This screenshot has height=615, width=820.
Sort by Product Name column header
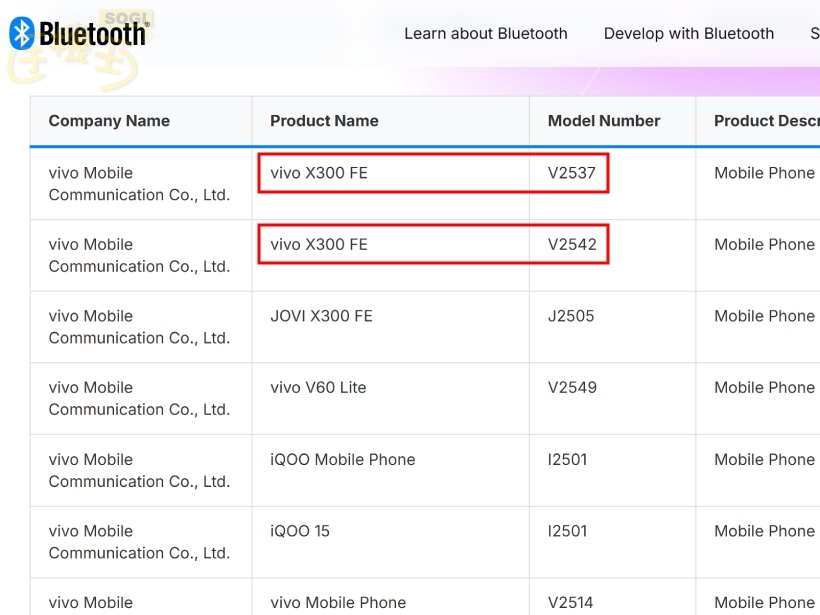(x=324, y=120)
